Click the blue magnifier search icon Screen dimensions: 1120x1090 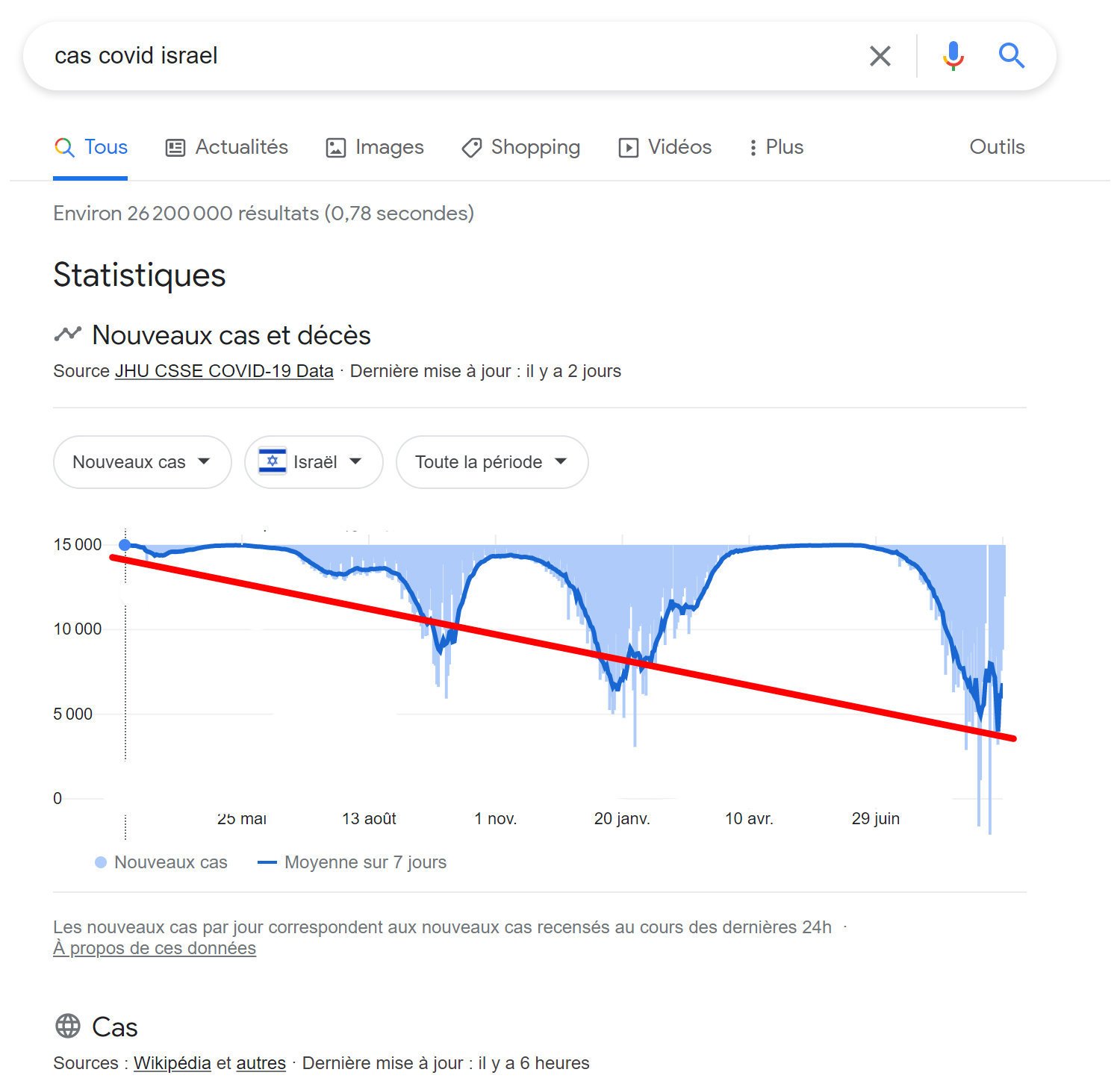click(x=1012, y=56)
